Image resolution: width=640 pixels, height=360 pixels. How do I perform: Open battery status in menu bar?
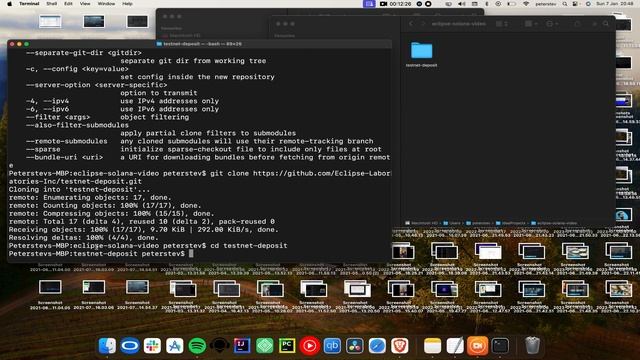(x=511, y=4)
